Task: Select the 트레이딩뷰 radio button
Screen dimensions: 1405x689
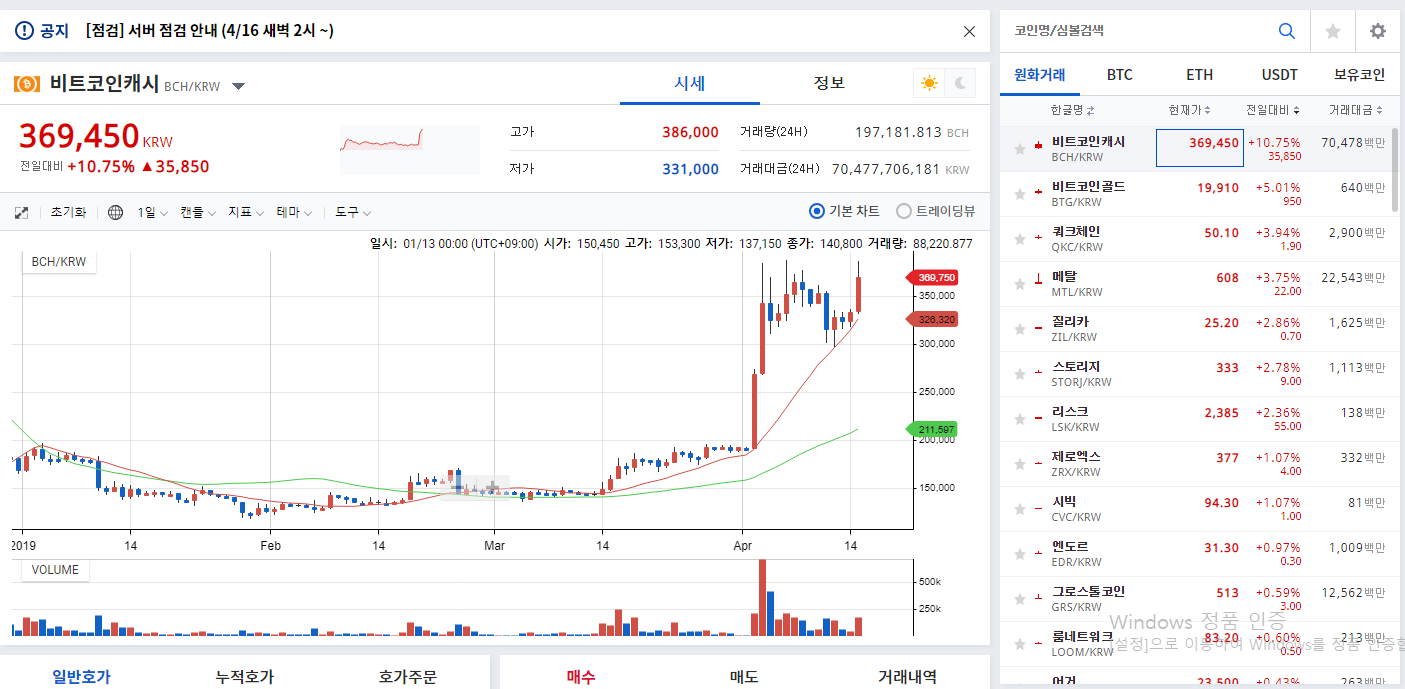Action: click(904, 211)
